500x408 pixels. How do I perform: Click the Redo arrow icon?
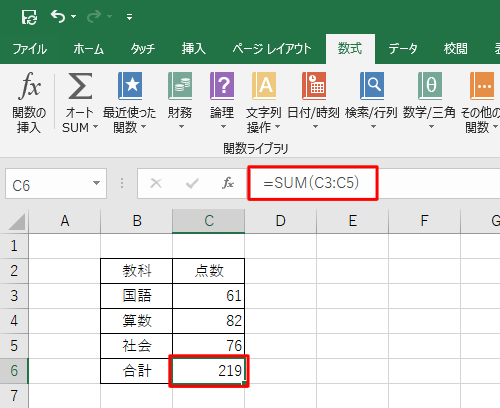pyautogui.click(x=94, y=16)
